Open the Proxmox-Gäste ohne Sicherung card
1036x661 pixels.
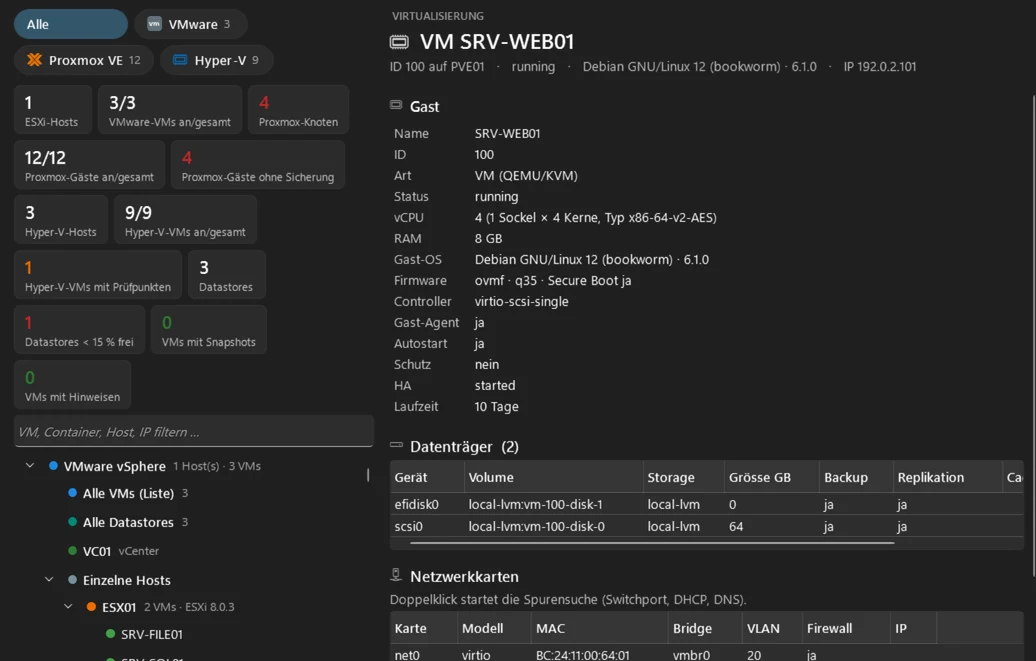click(258, 165)
